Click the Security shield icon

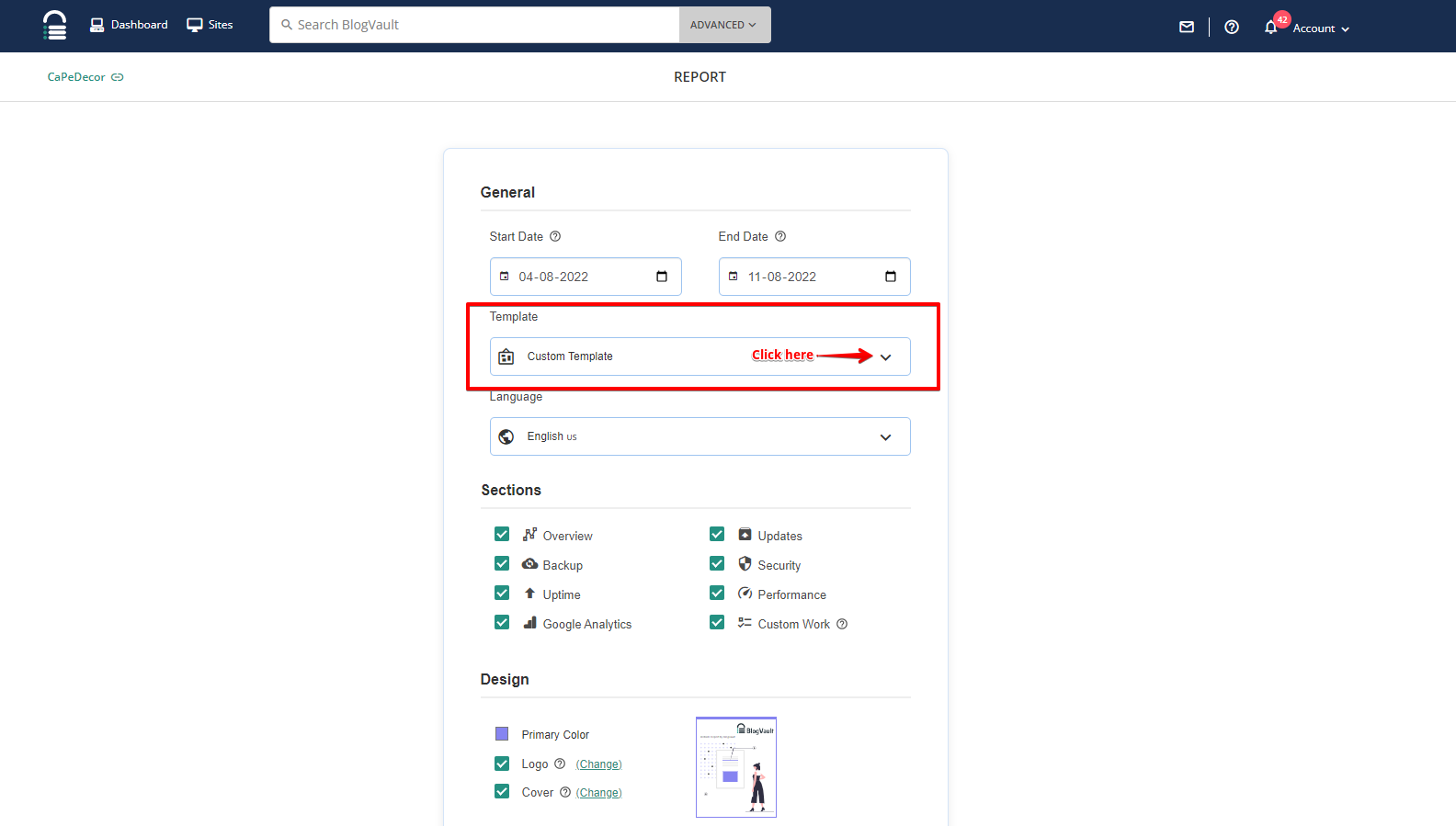(x=745, y=564)
